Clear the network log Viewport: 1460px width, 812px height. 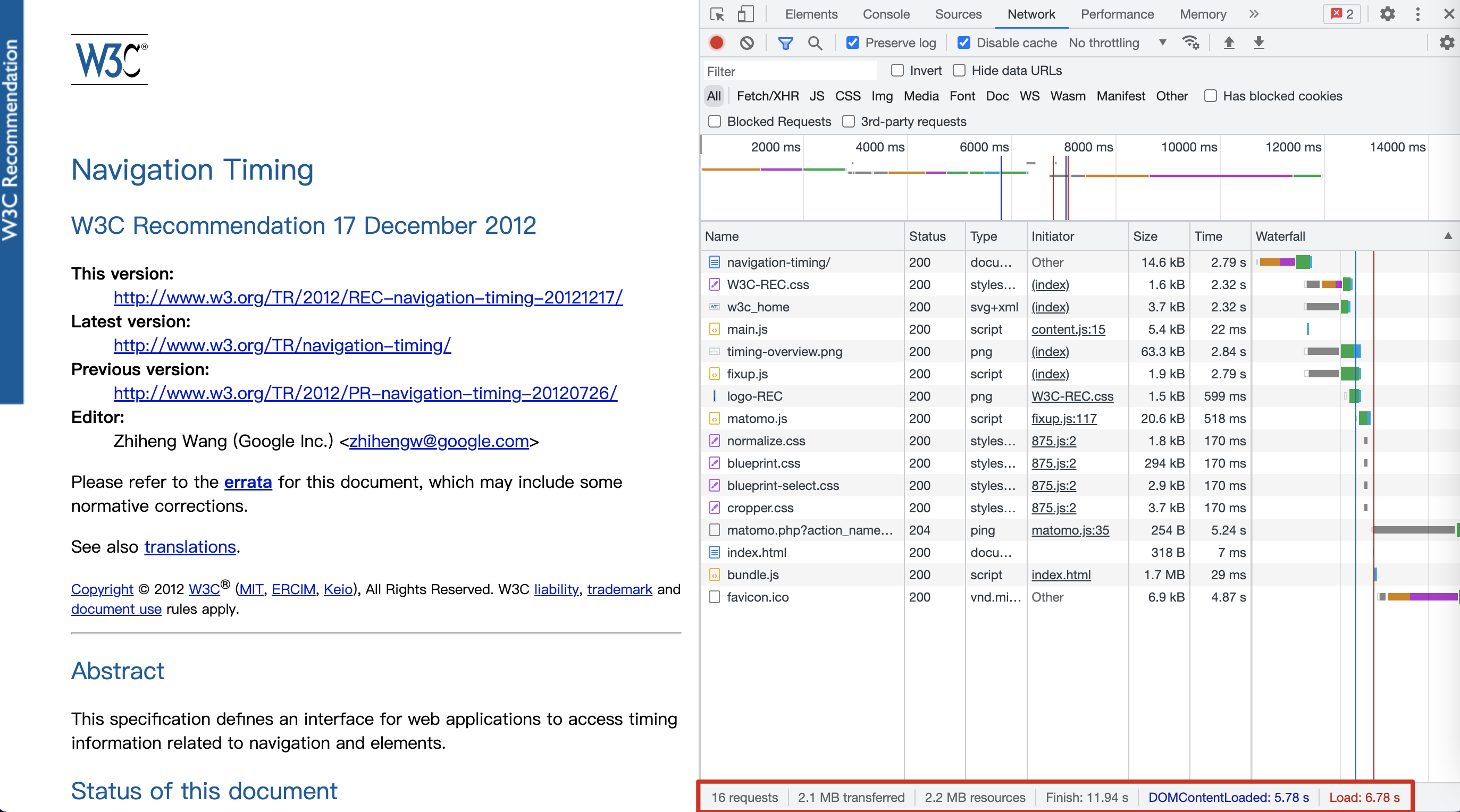click(747, 43)
